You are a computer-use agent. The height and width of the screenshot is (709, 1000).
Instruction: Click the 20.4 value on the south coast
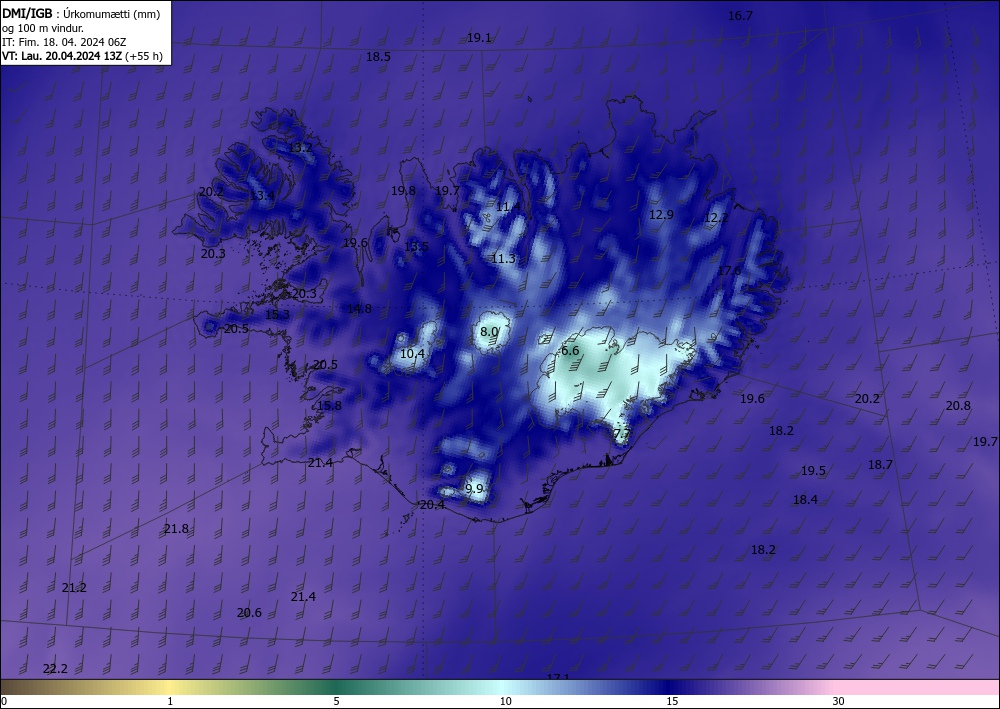tap(432, 504)
